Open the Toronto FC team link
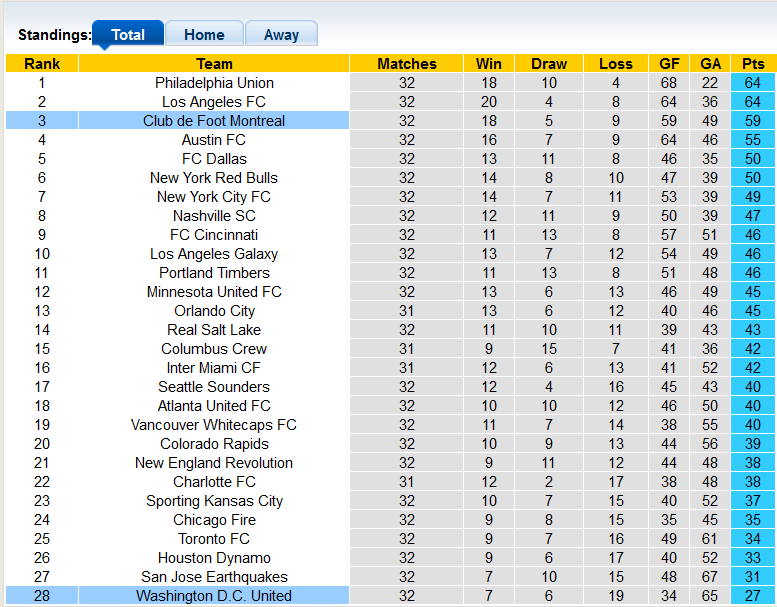Viewport: 777px width, 607px height. (x=214, y=539)
